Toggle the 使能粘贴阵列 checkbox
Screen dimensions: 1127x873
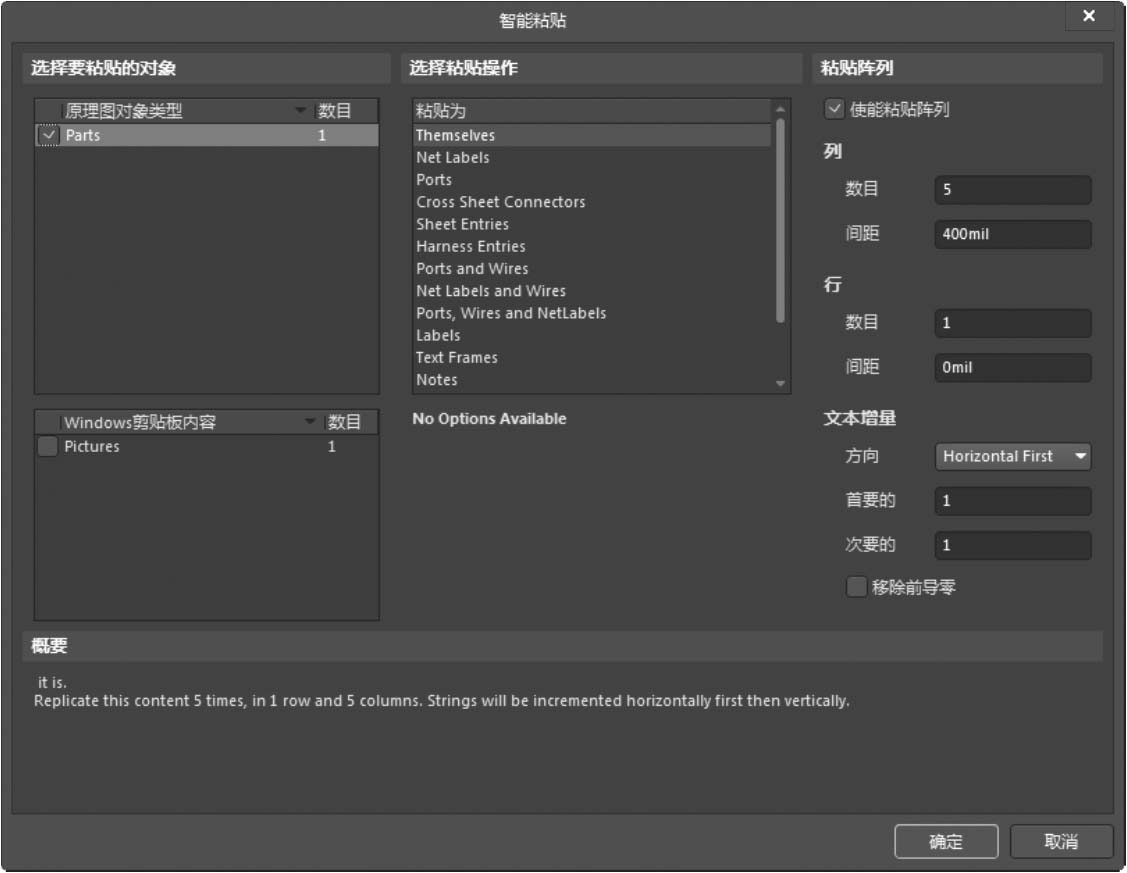[834, 109]
